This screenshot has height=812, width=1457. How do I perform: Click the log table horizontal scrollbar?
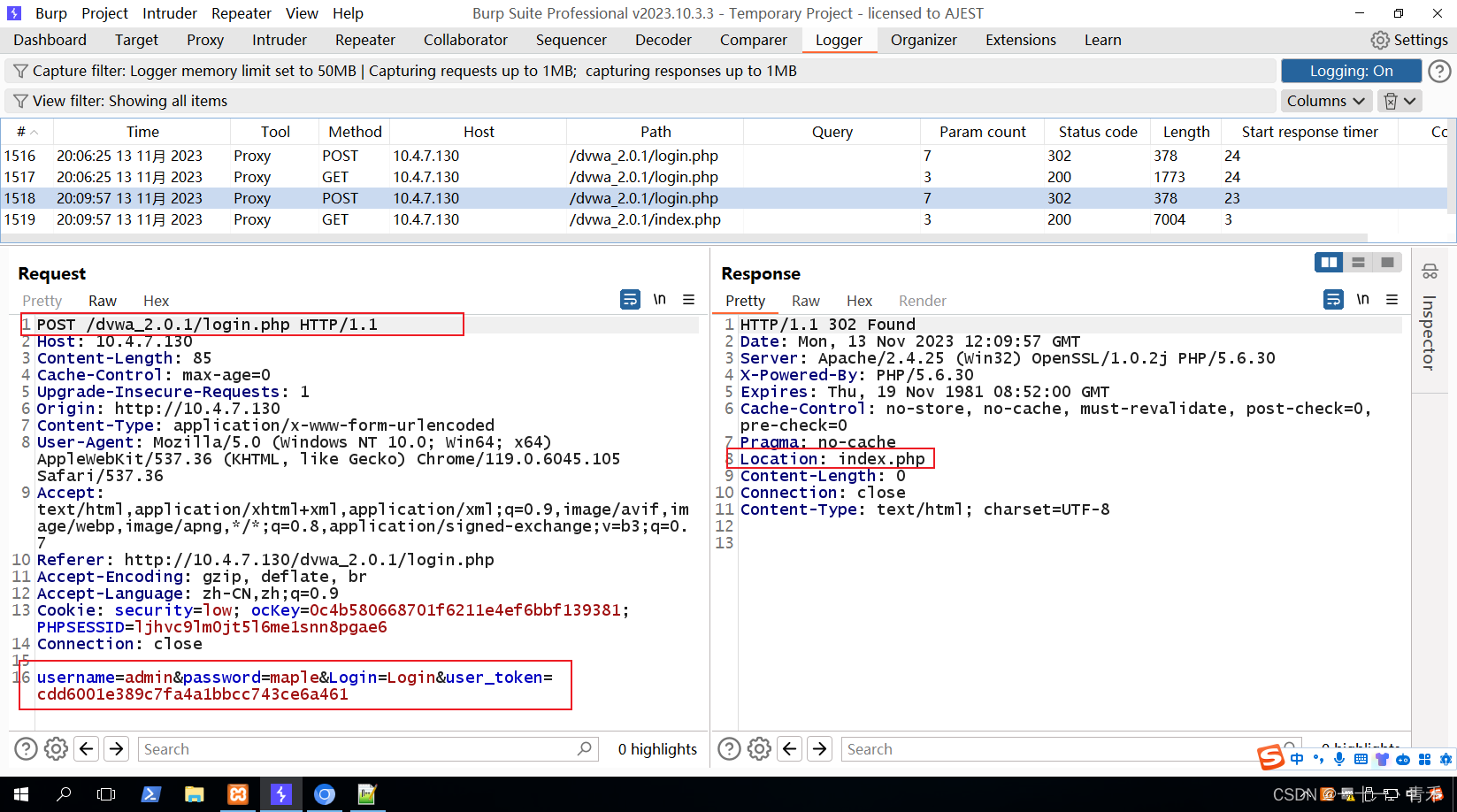point(684,237)
